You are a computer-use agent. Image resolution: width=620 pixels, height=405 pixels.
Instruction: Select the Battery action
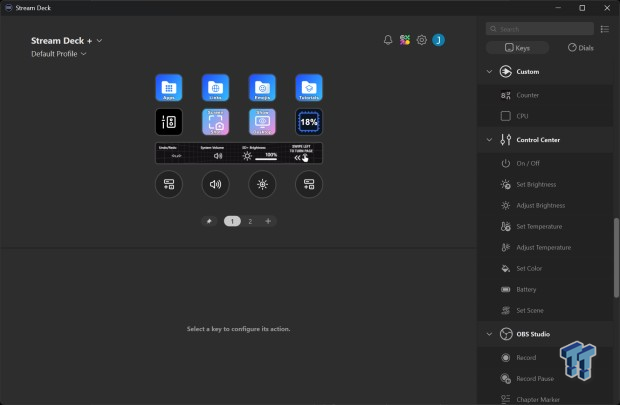click(546, 289)
